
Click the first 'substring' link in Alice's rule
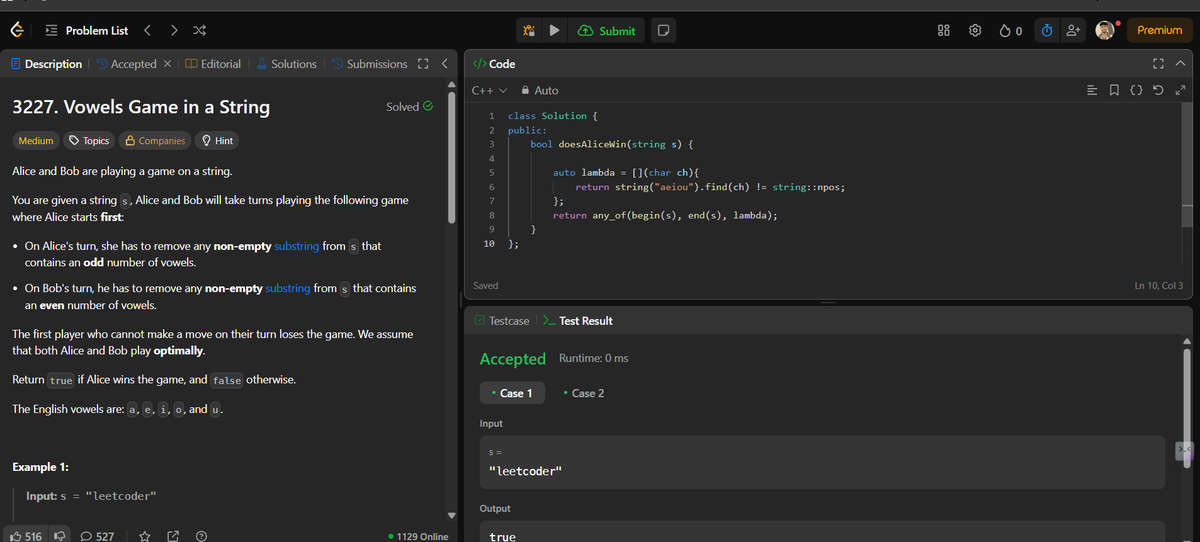pyautogui.click(x=296, y=246)
